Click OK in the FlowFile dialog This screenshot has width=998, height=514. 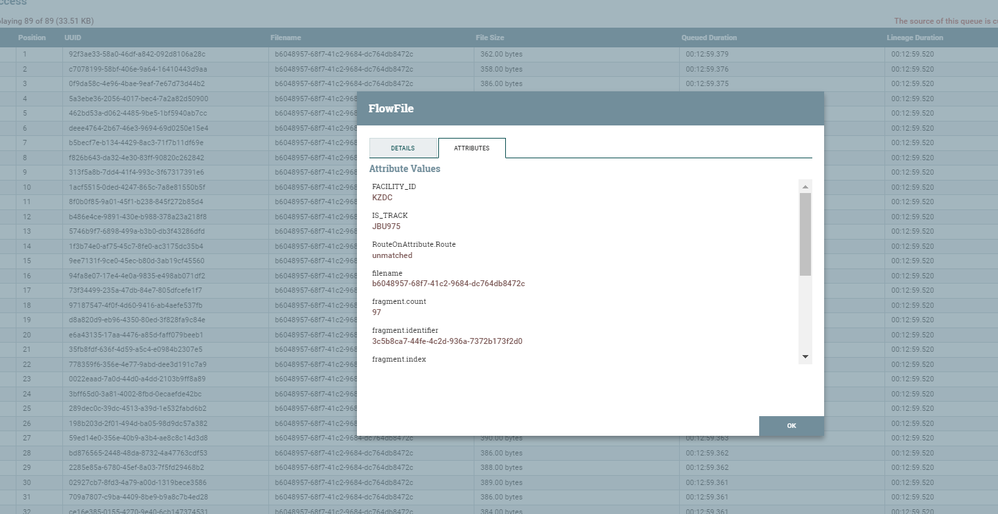pos(791,426)
